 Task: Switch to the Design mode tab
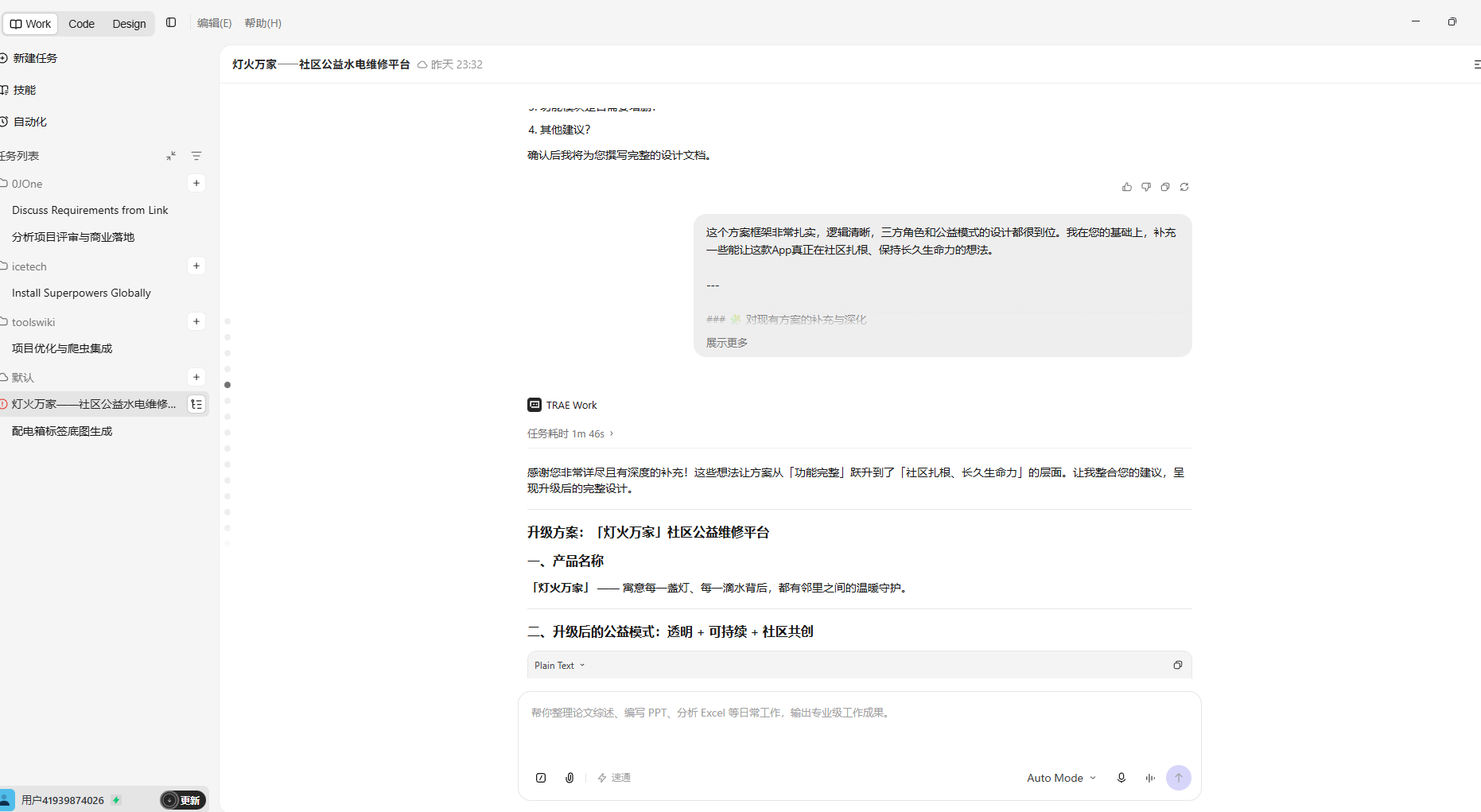tap(129, 24)
